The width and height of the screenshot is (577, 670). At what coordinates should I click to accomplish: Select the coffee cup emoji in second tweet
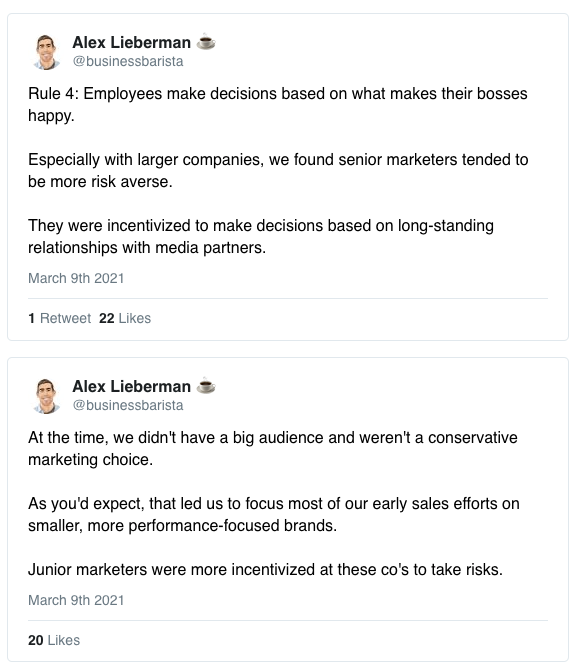pyautogui.click(x=206, y=386)
